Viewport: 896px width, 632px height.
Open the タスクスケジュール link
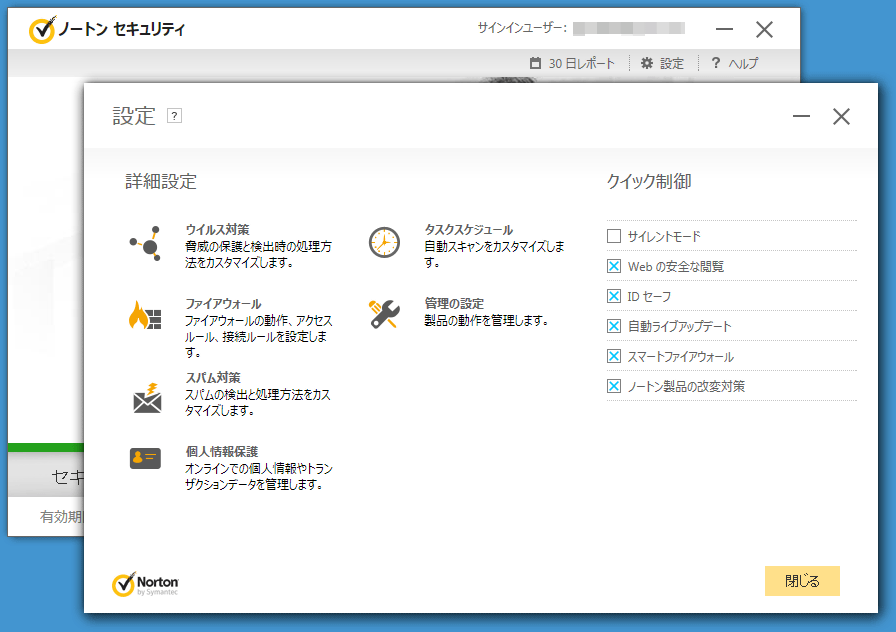pyautogui.click(x=468, y=230)
